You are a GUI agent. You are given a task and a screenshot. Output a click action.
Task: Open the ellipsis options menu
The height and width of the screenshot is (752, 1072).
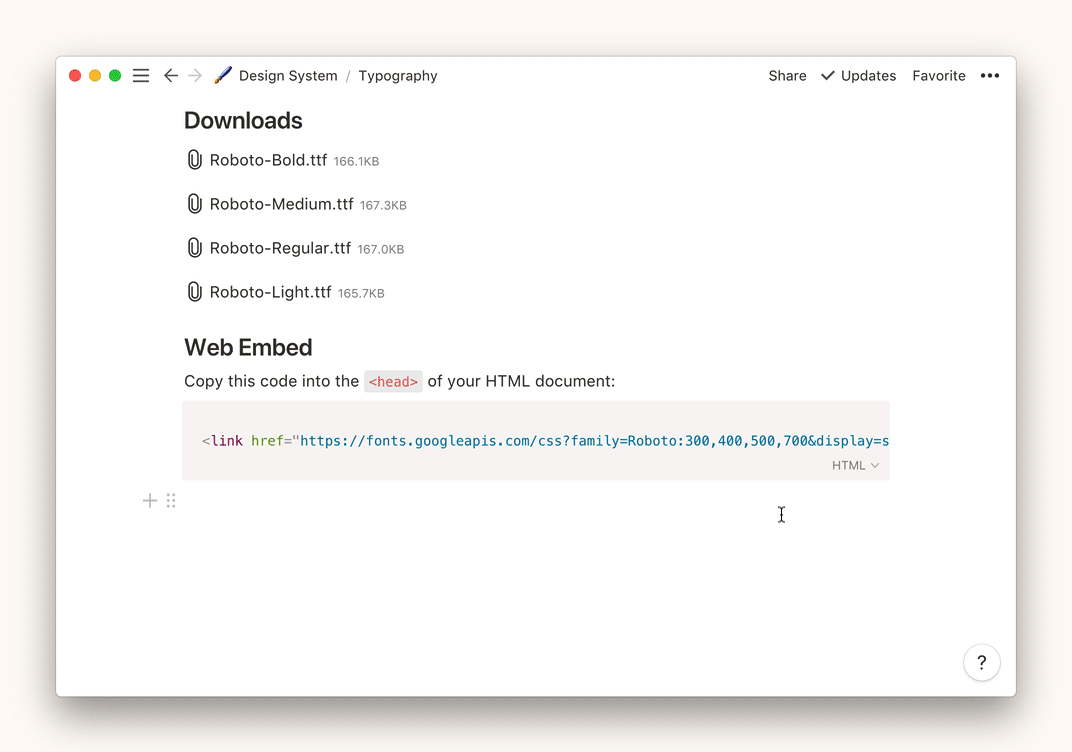pos(990,75)
